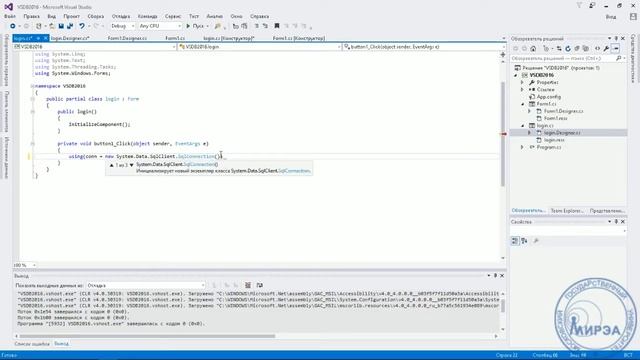
Task: Switch to the Form1.Designer.cs tab
Action: (127, 38)
